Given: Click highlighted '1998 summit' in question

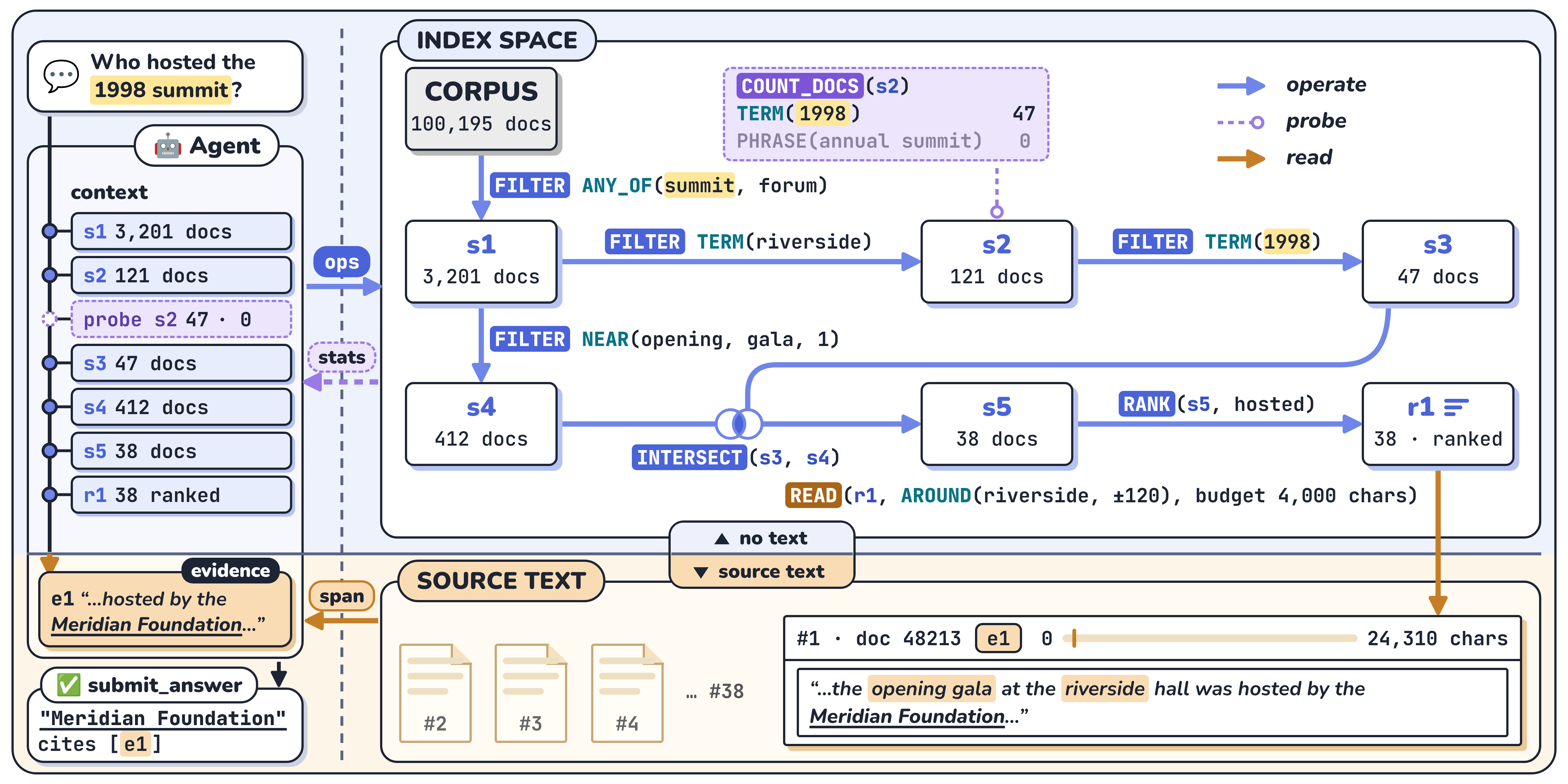Looking at the screenshot, I should click(161, 90).
